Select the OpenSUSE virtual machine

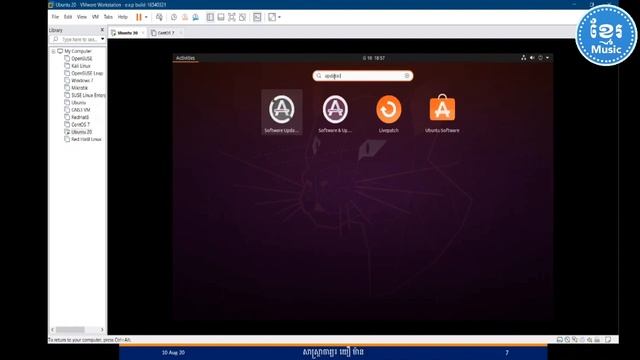pos(78,59)
